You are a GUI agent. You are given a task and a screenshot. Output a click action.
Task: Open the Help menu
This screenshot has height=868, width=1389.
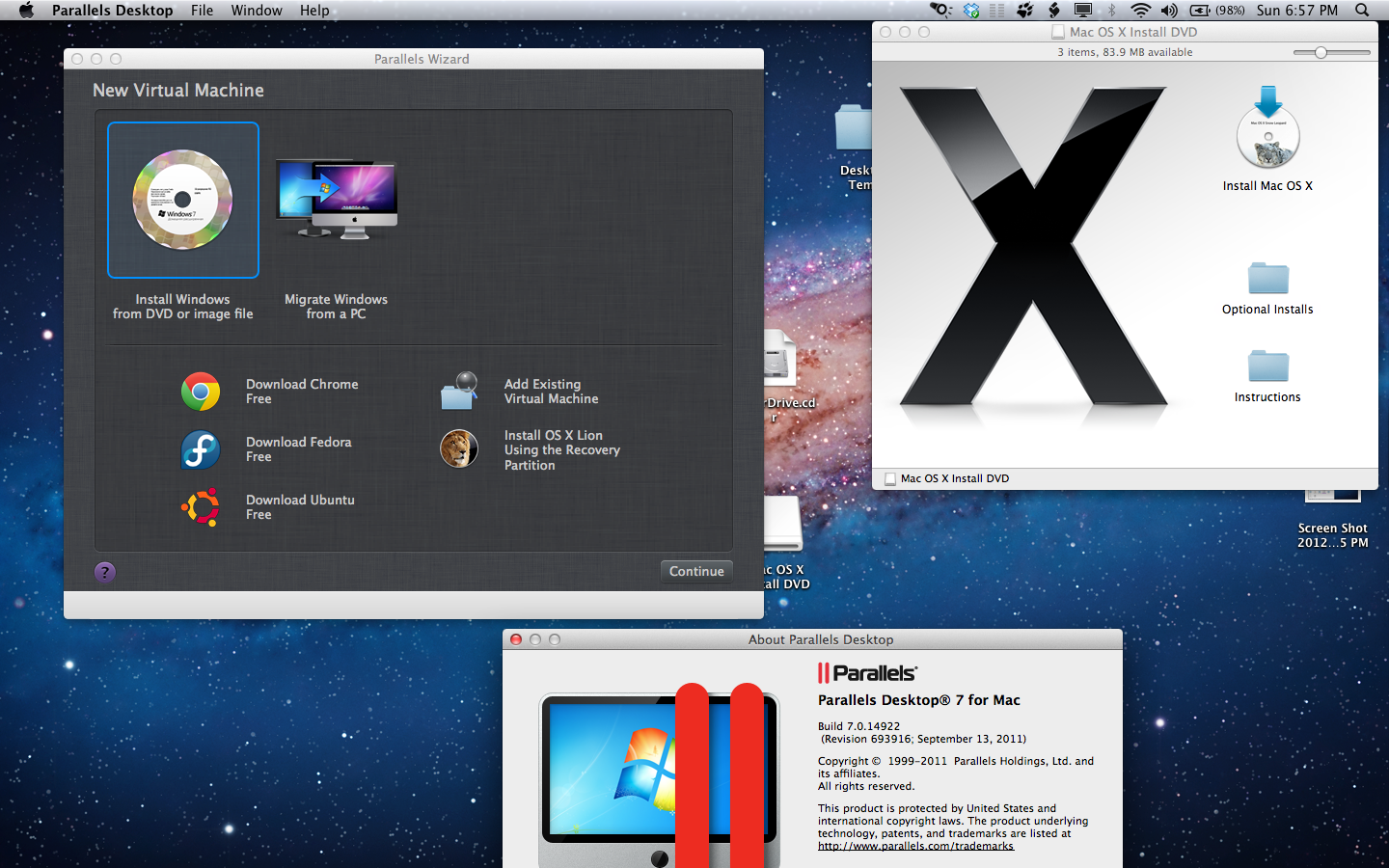click(314, 11)
